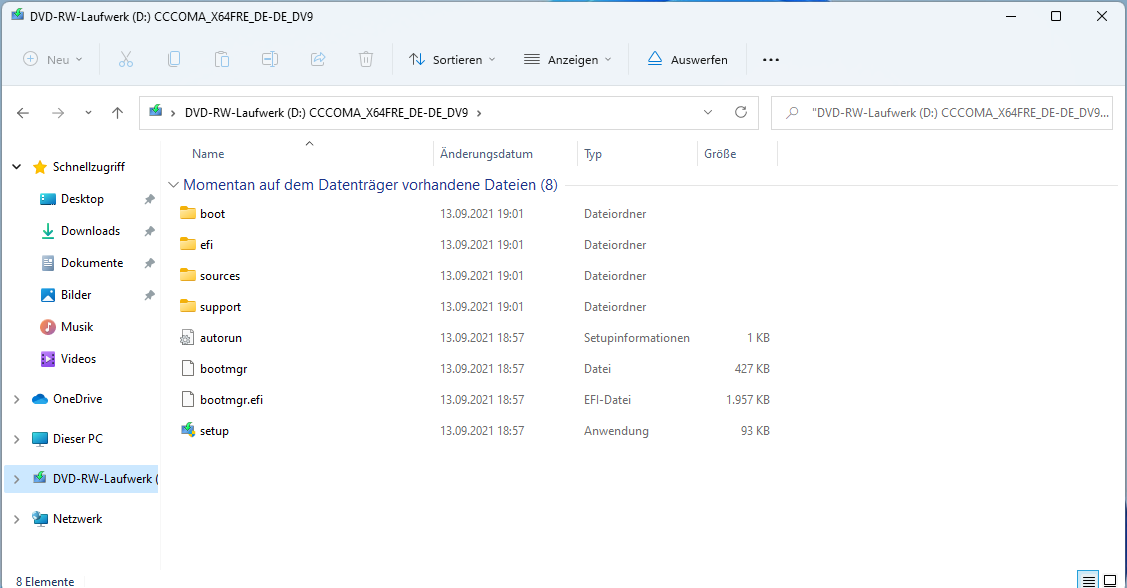Image resolution: width=1127 pixels, height=588 pixels.
Task: Open Dokumente in the sidebar
Action: tap(92, 263)
